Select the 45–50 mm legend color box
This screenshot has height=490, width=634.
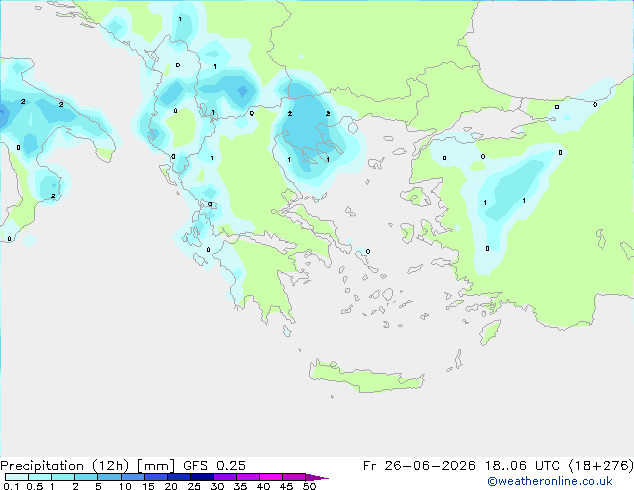pos(294,477)
